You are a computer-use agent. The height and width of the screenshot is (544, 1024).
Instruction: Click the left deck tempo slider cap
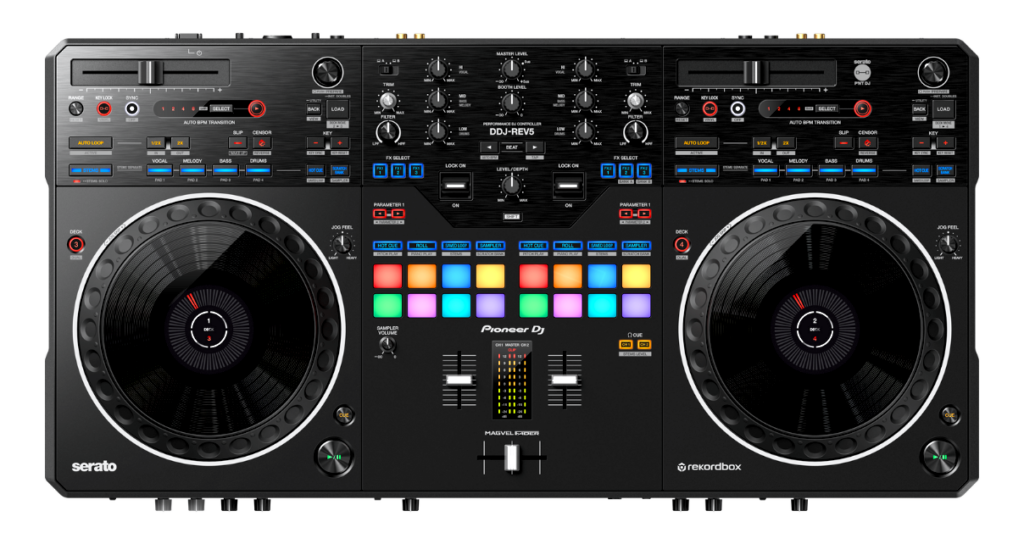pos(151,72)
